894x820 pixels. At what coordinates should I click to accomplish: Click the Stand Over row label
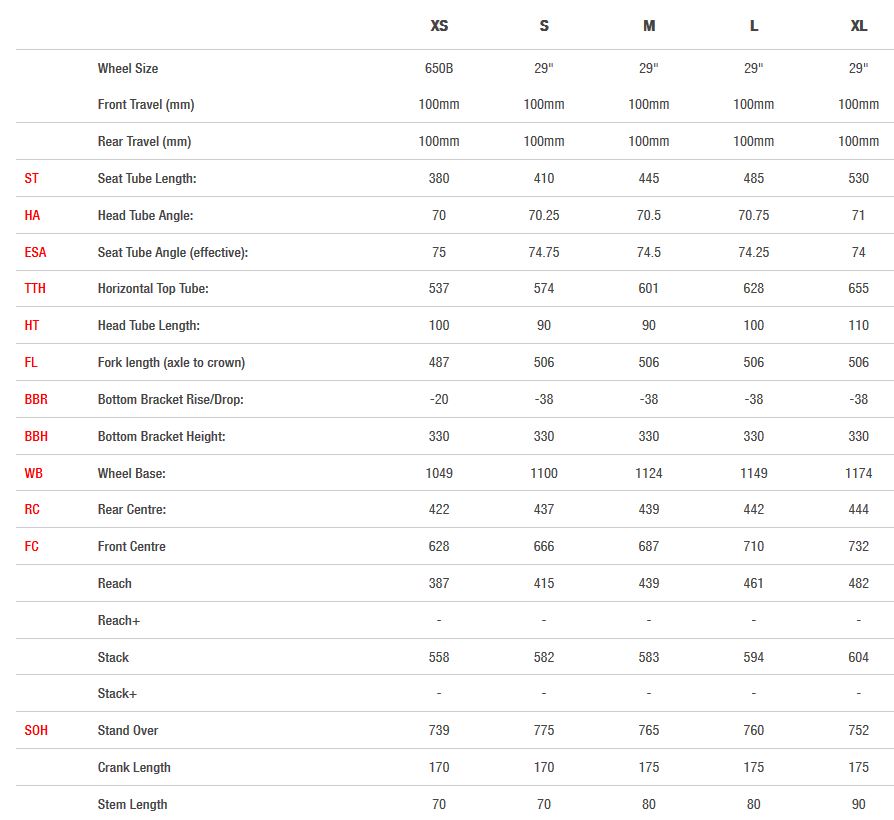click(128, 730)
